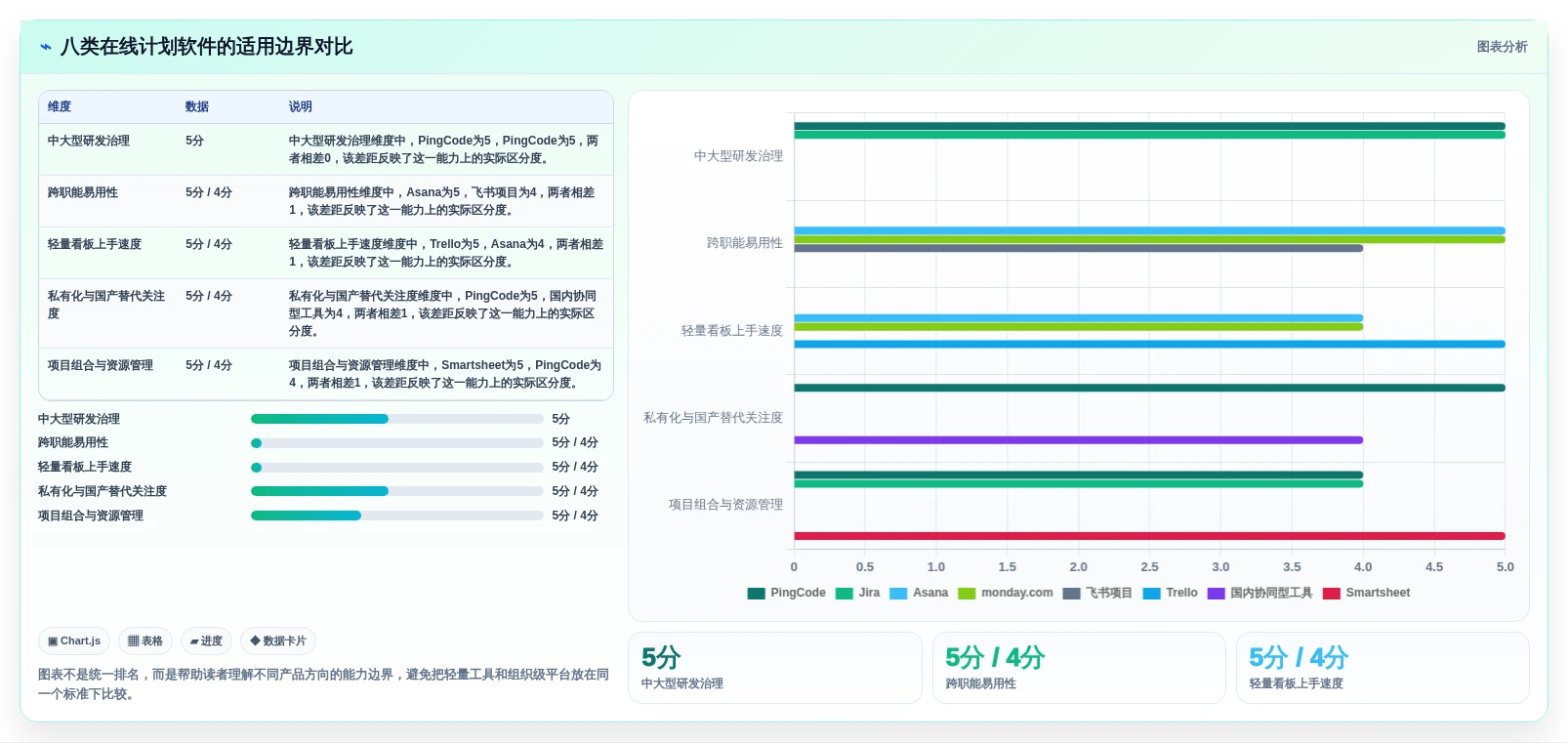Screen dimensions: 1568x743
Task: Toggle monday.com legend swatch
Action: [x=967, y=594]
